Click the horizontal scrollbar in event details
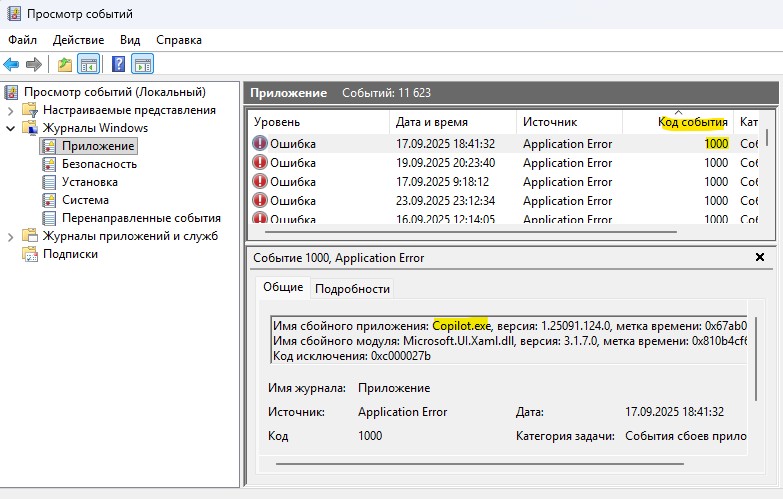 500,463
